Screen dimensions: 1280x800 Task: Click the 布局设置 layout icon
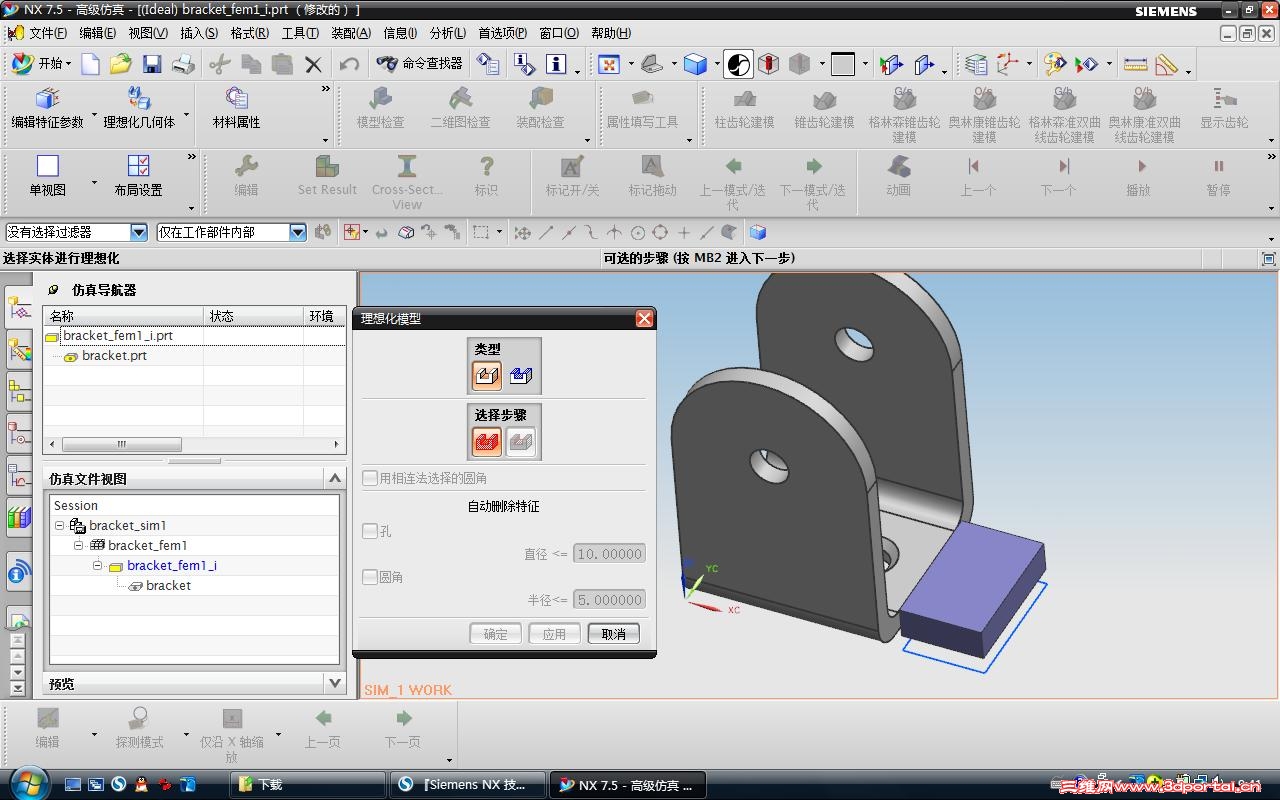[138, 167]
